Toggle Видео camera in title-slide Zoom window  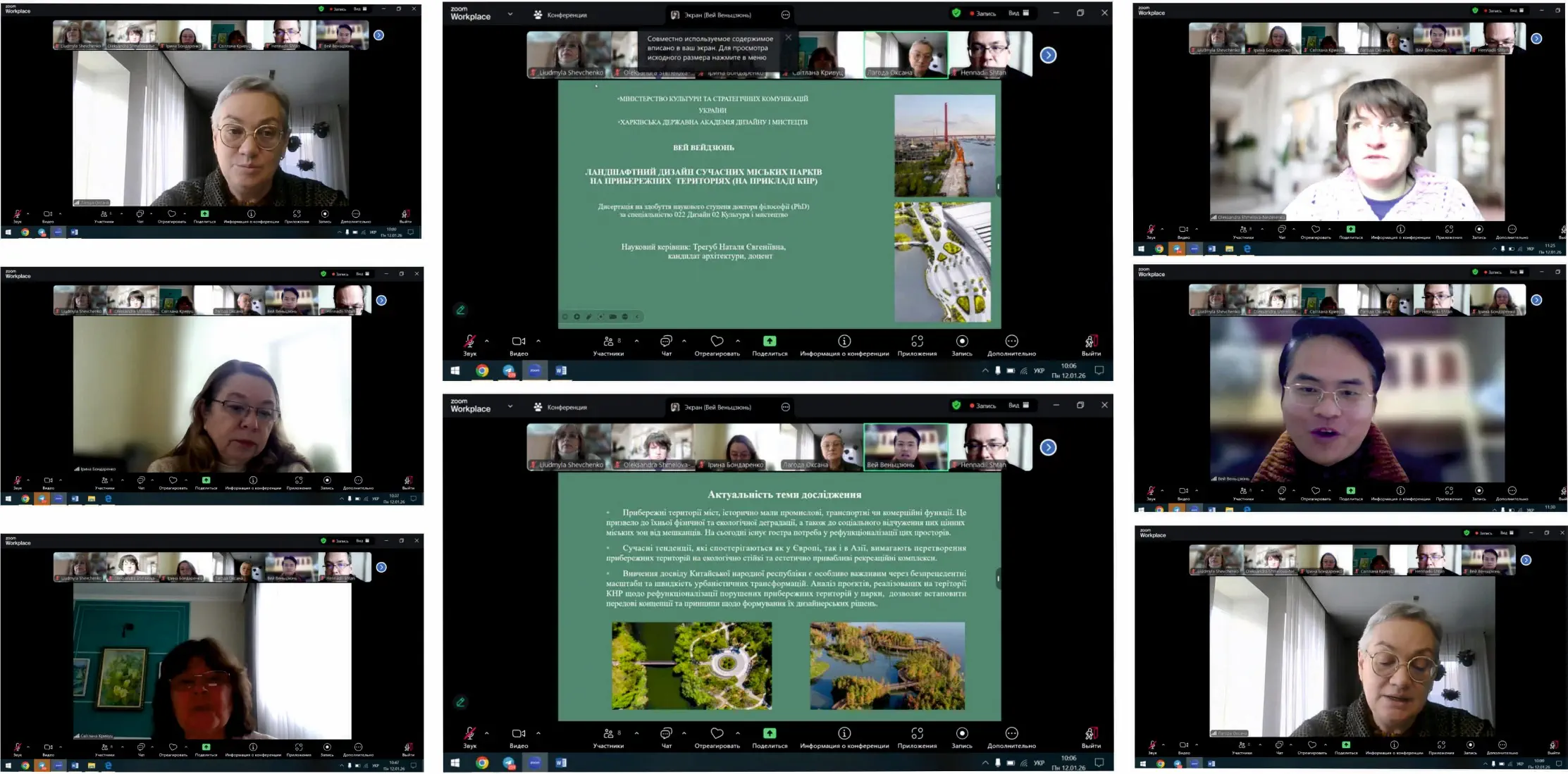click(519, 342)
